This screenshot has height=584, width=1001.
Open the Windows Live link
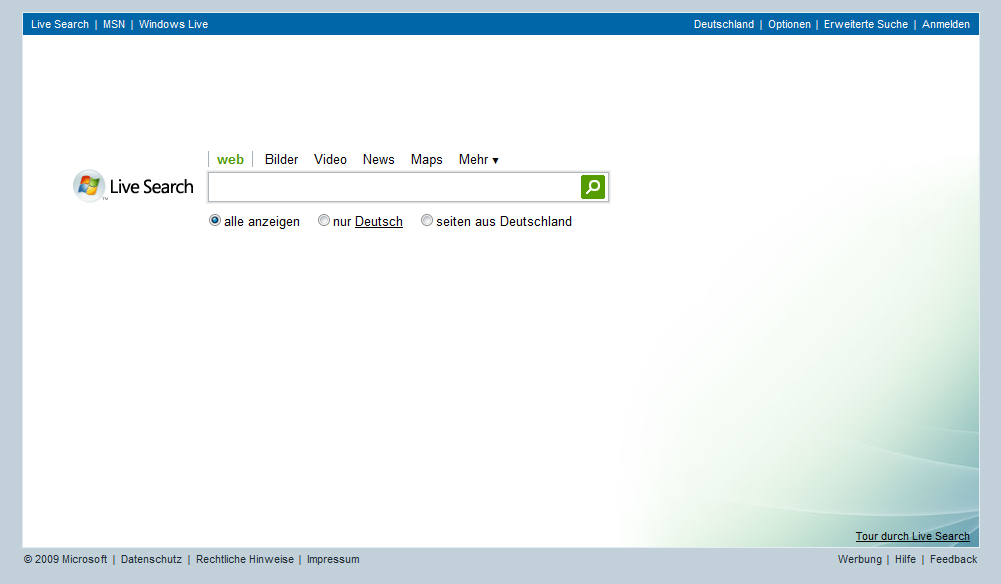(x=174, y=24)
